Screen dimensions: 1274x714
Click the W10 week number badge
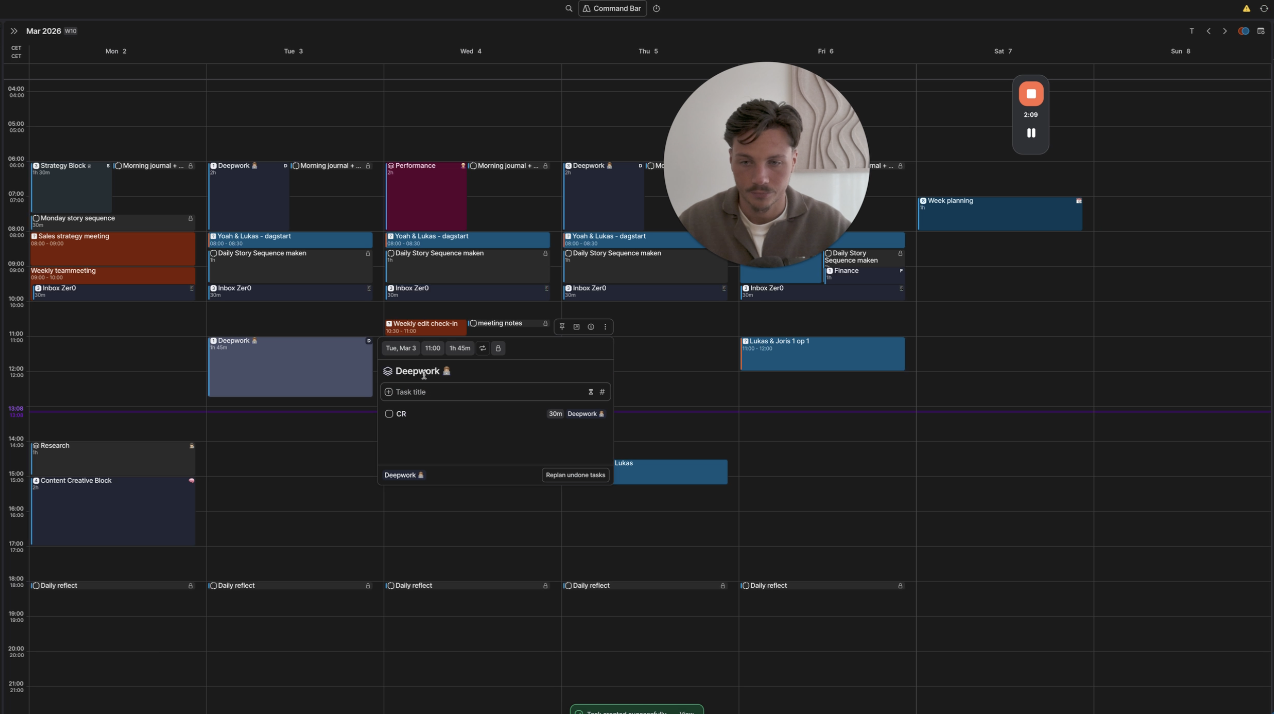pyautogui.click(x=70, y=31)
